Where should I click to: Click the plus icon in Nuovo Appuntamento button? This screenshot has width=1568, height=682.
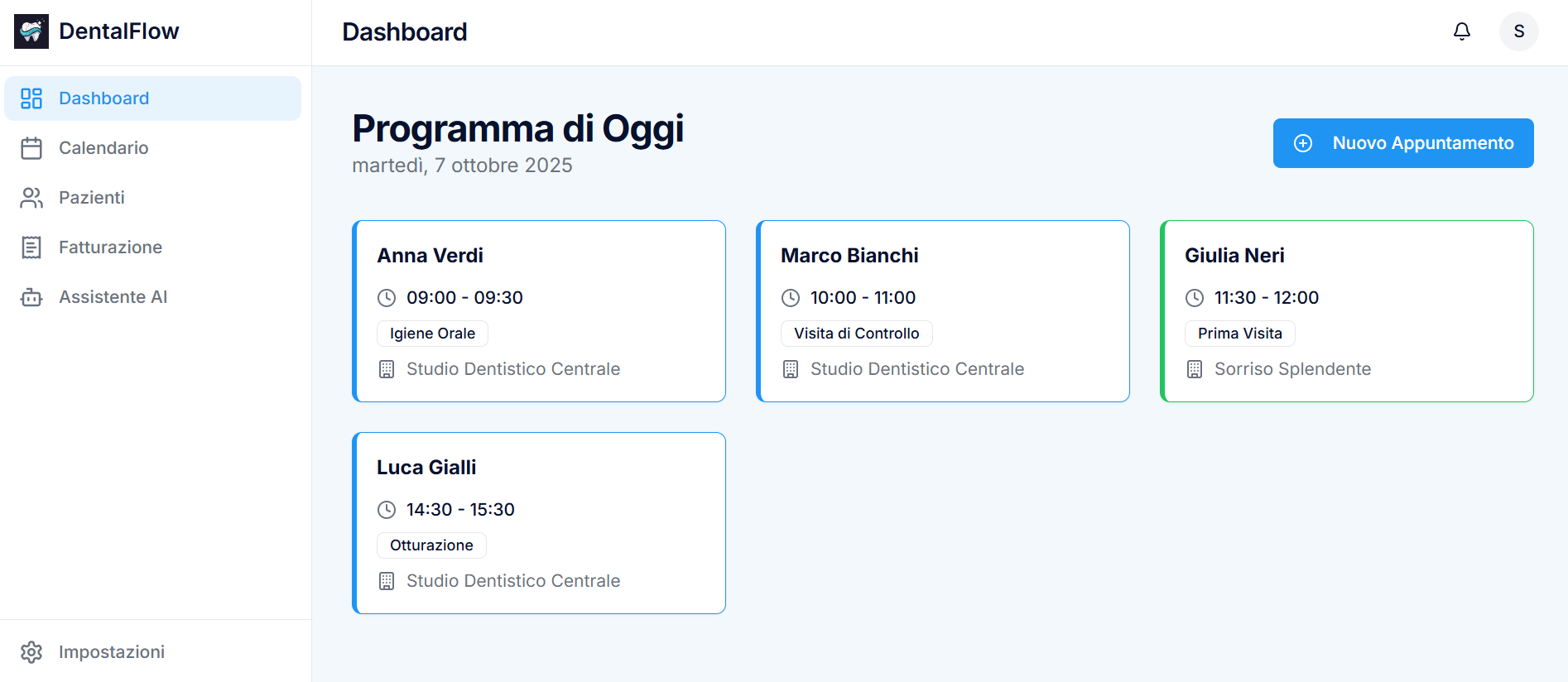coord(1303,142)
